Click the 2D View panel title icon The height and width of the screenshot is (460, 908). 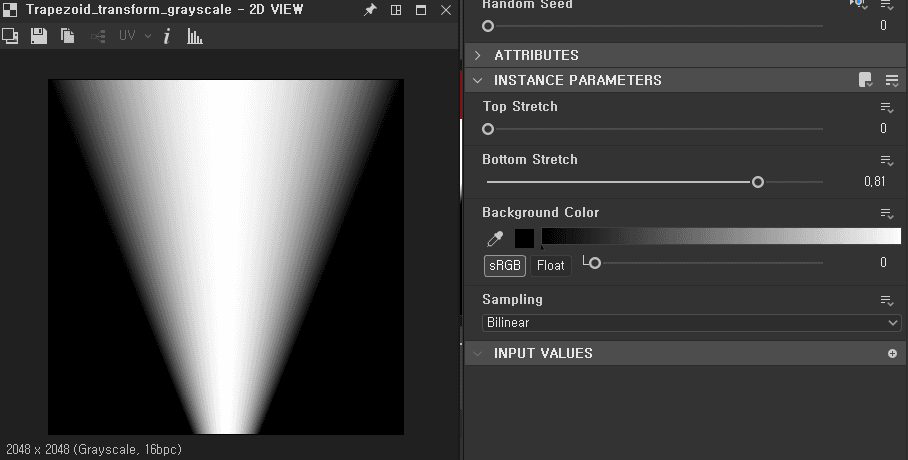click(x=10, y=10)
